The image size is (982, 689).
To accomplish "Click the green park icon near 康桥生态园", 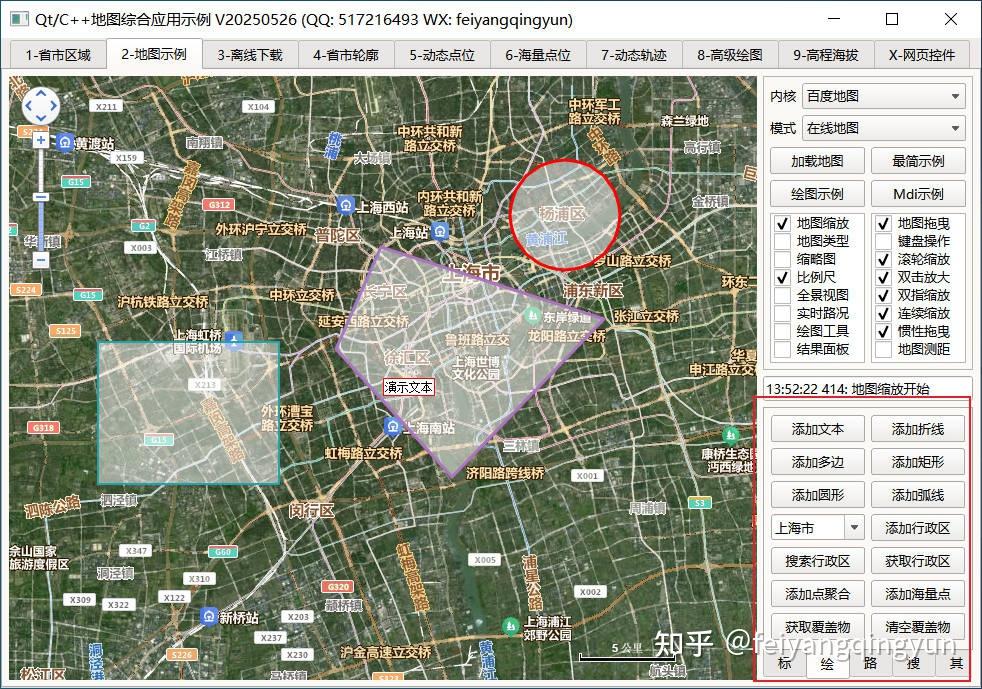I will click(x=729, y=435).
